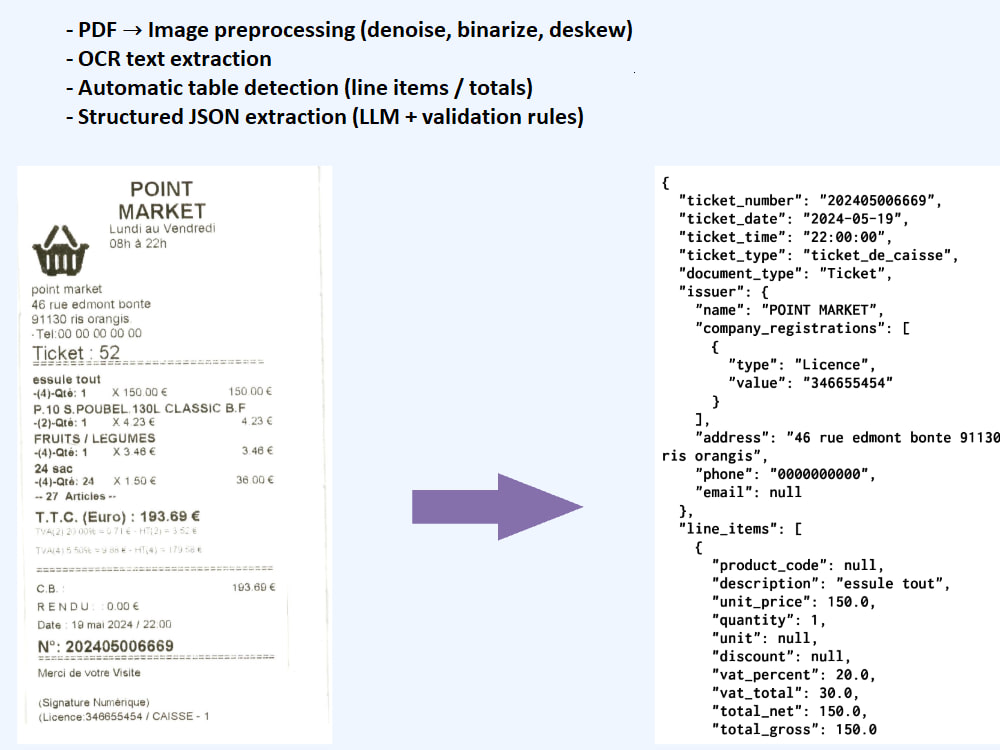Select the 'Structured JSON extraction' bullet
This screenshot has height=750, width=1000.
click(325, 117)
